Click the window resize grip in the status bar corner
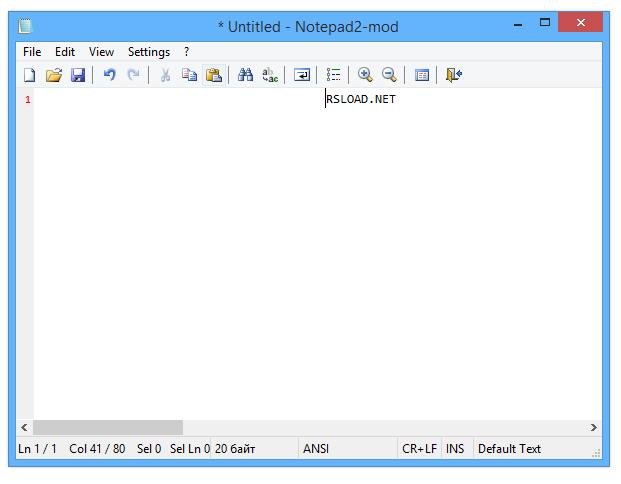 tap(596, 454)
